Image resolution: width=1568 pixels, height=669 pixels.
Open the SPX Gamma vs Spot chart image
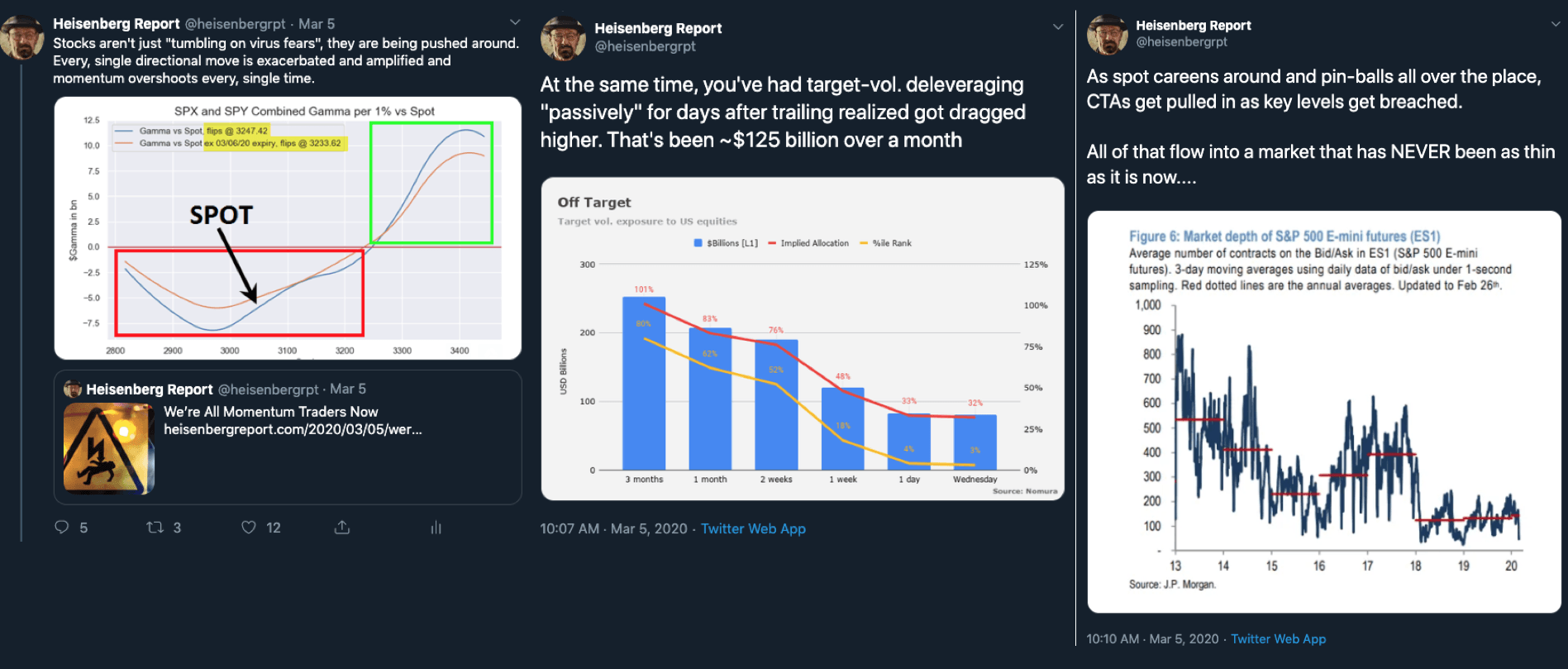[x=288, y=228]
